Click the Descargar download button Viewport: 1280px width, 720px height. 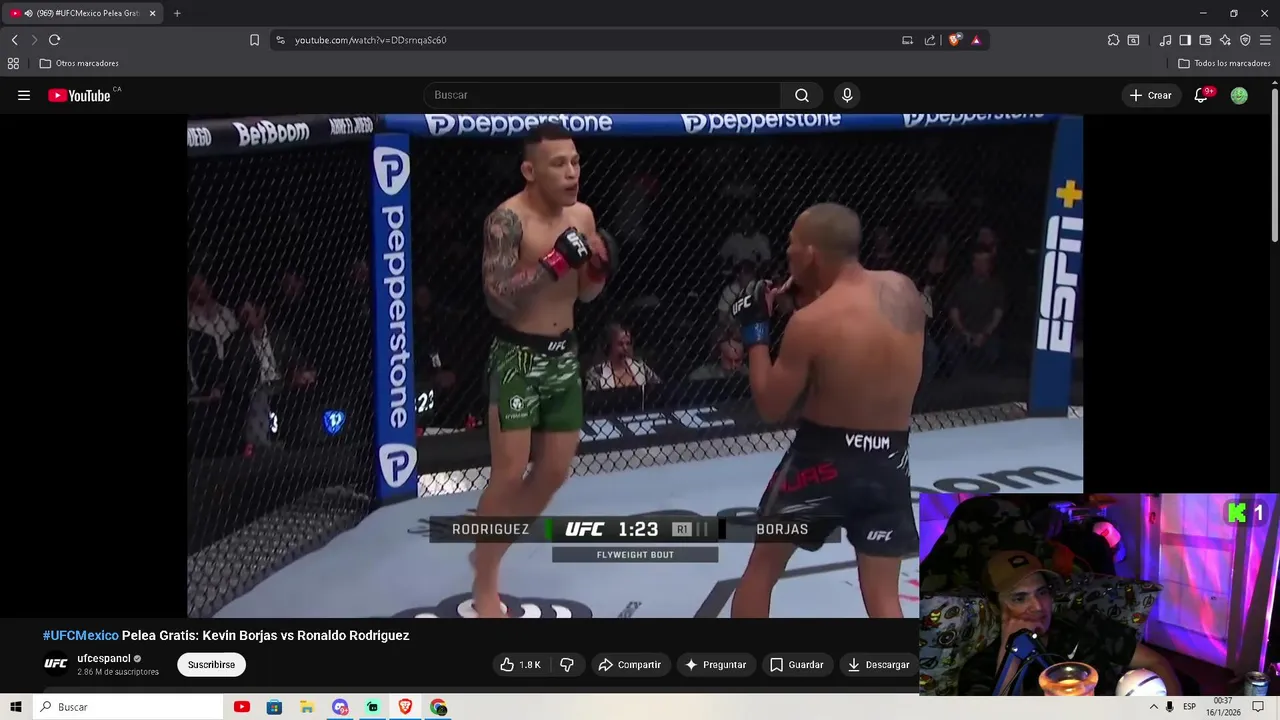[x=878, y=664]
